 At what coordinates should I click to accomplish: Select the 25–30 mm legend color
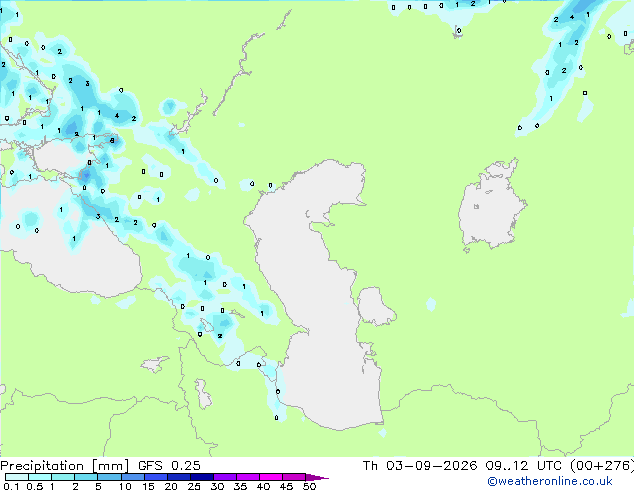(201, 477)
